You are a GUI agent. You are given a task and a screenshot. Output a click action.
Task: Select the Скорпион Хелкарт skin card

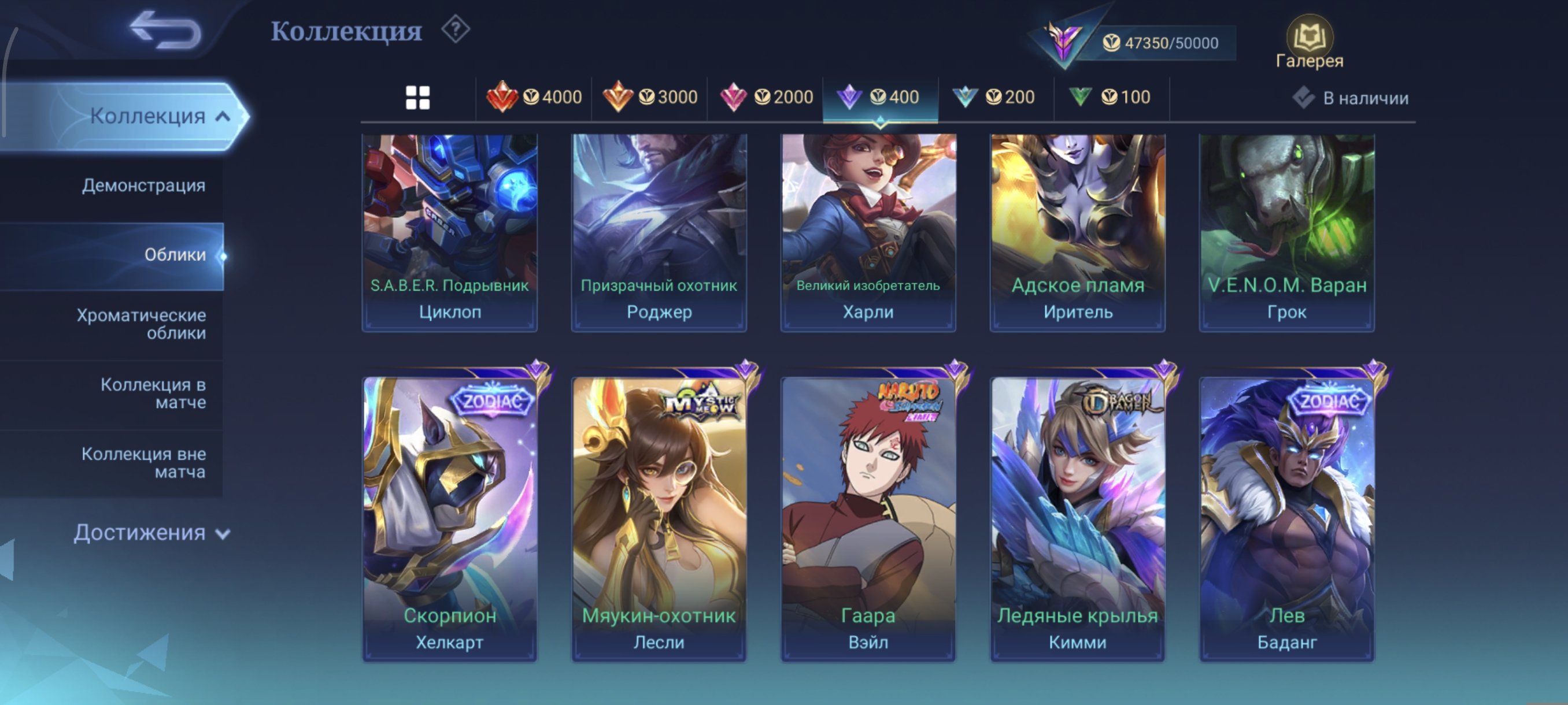(450, 517)
